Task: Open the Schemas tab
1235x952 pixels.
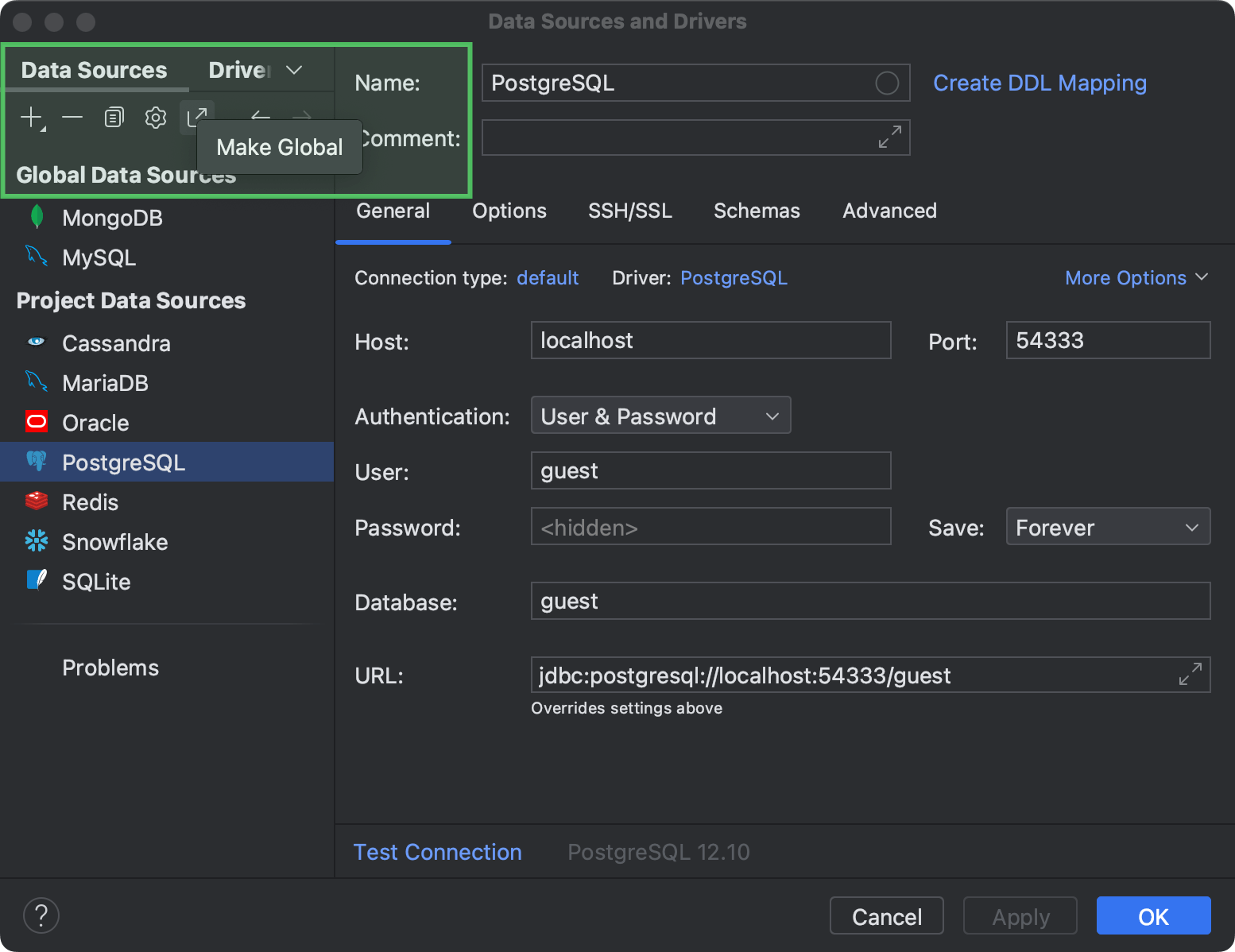Action: (756, 211)
